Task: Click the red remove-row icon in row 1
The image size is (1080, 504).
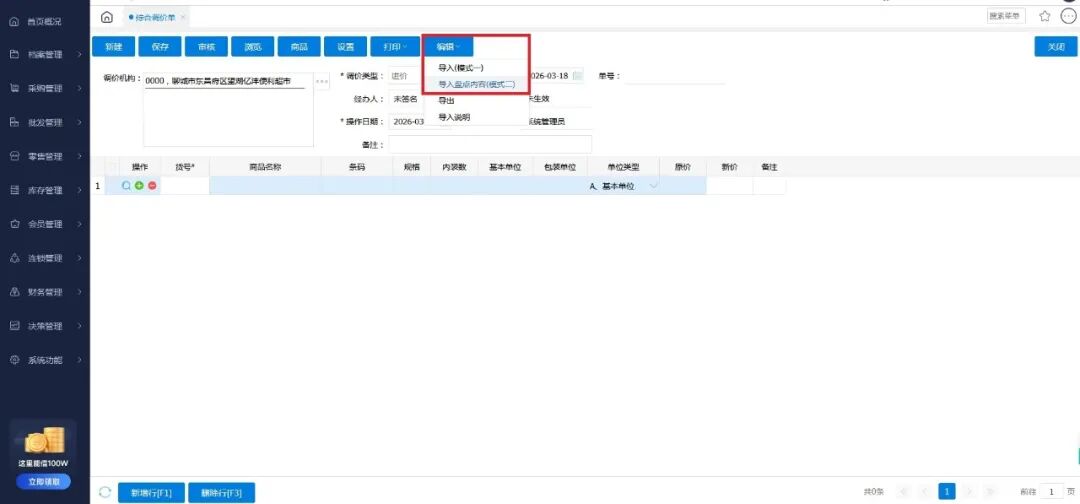Action: coord(152,186)
